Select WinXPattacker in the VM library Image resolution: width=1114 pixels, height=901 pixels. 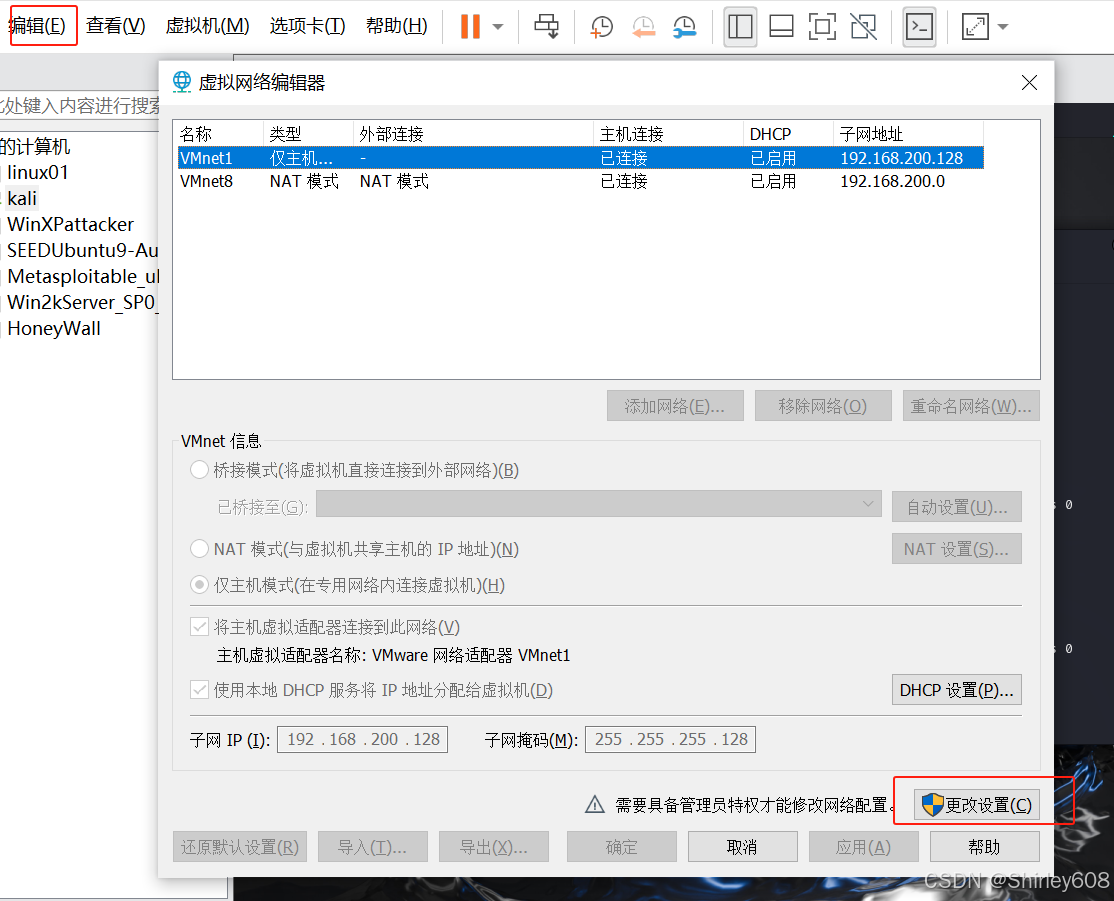(70, 224)
